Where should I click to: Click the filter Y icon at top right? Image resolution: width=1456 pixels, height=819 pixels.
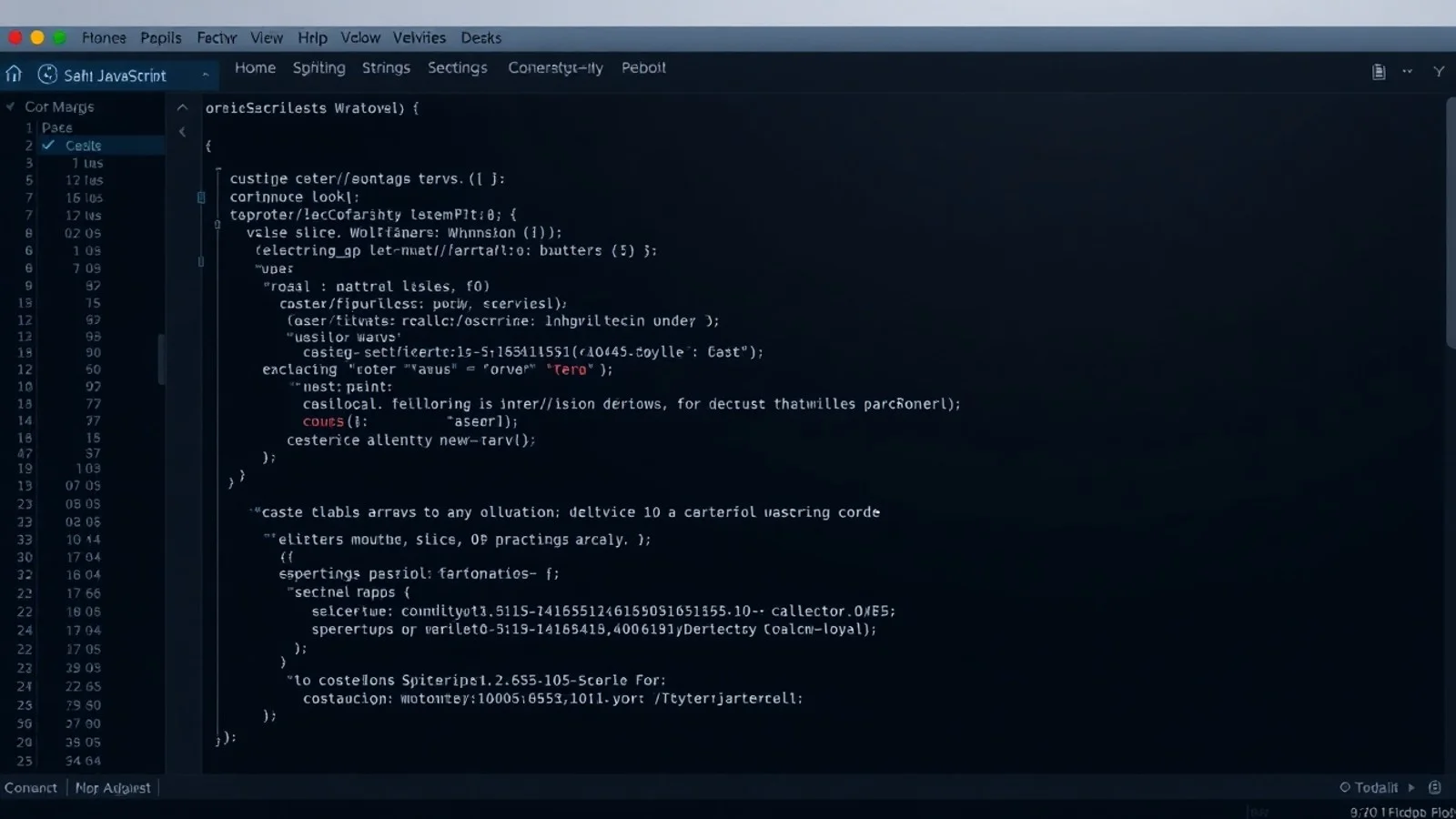(x=1439, y=71)
